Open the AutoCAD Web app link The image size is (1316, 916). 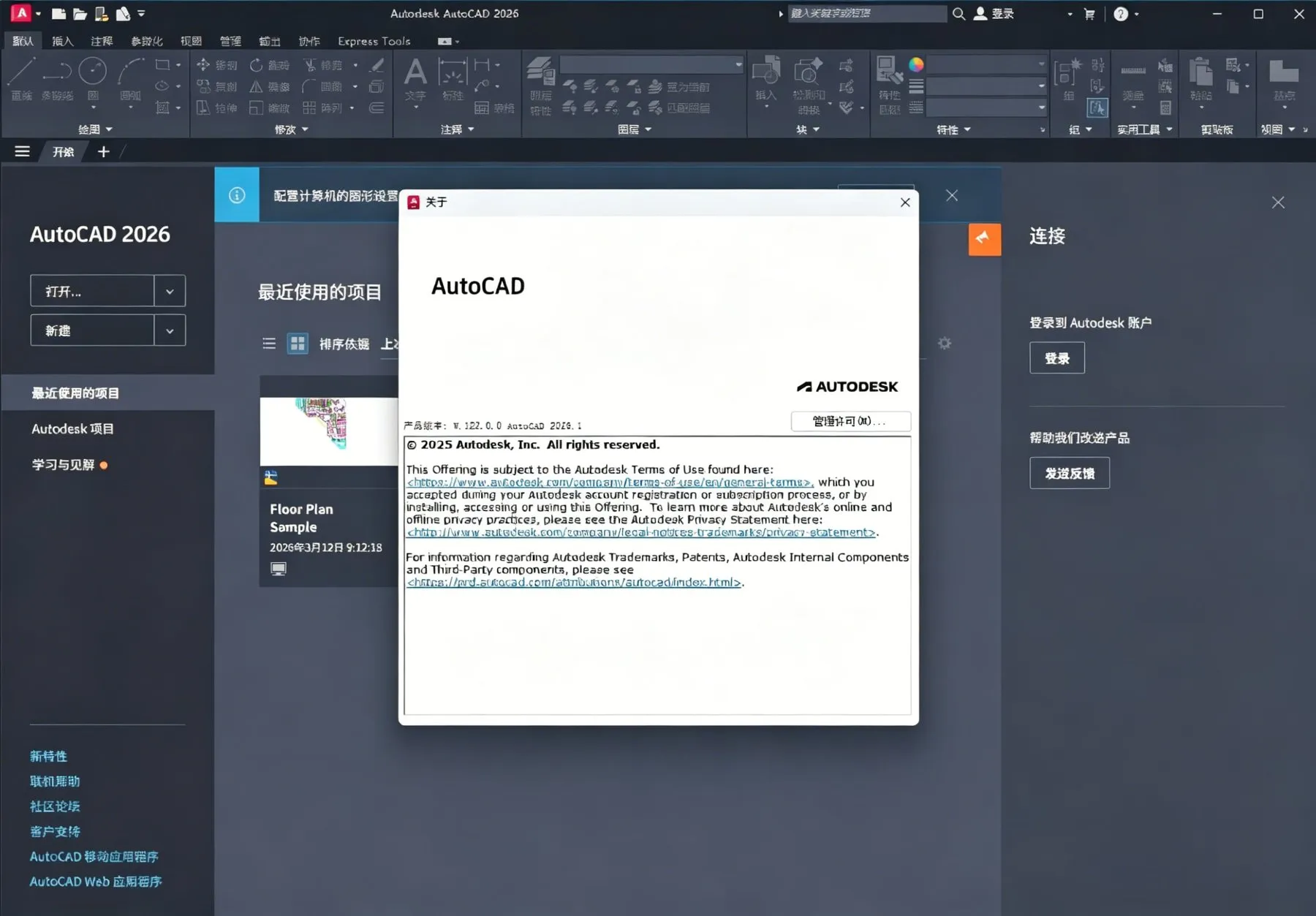(x=96, y=882)
